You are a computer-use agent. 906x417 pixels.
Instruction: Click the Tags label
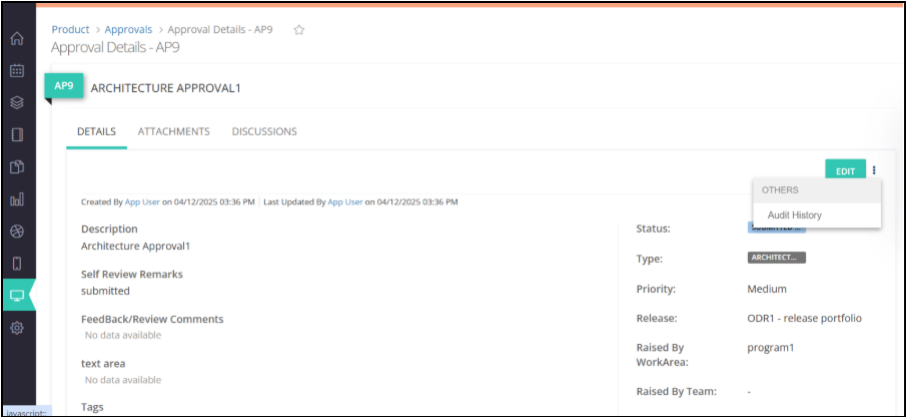92,407
